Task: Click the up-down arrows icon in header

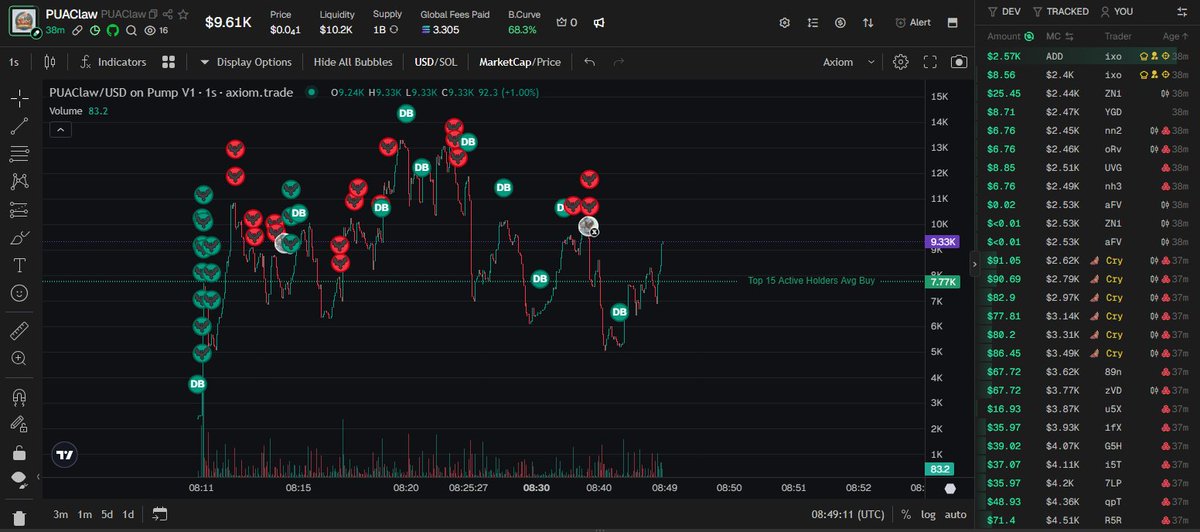Action: (867, 22)
